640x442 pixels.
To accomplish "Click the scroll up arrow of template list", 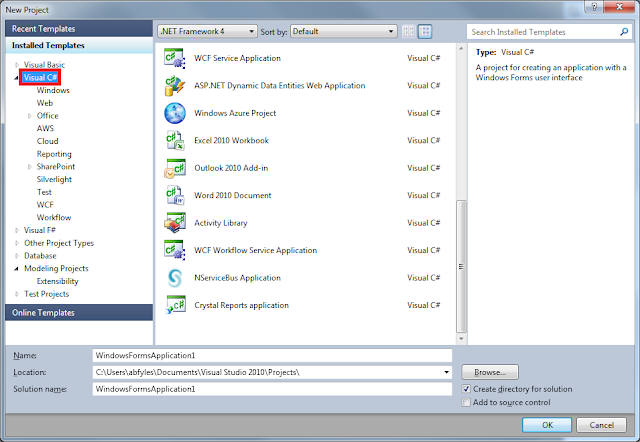I will 461,49.
